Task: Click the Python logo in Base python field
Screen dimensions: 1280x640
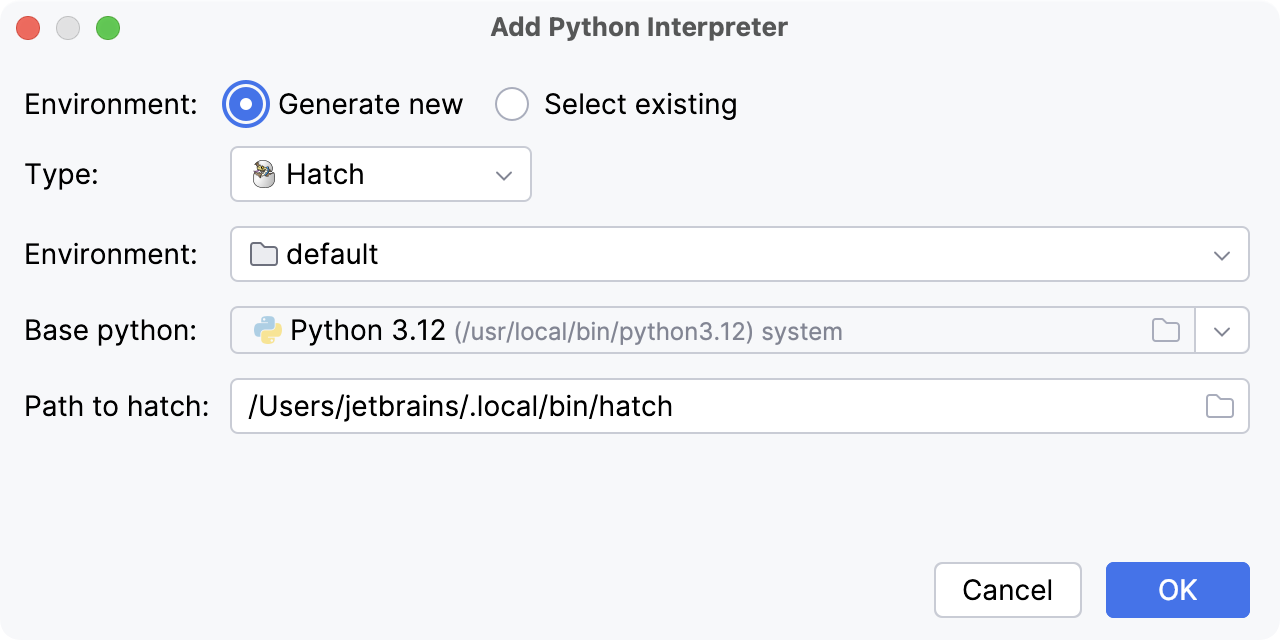Action: 268,330
